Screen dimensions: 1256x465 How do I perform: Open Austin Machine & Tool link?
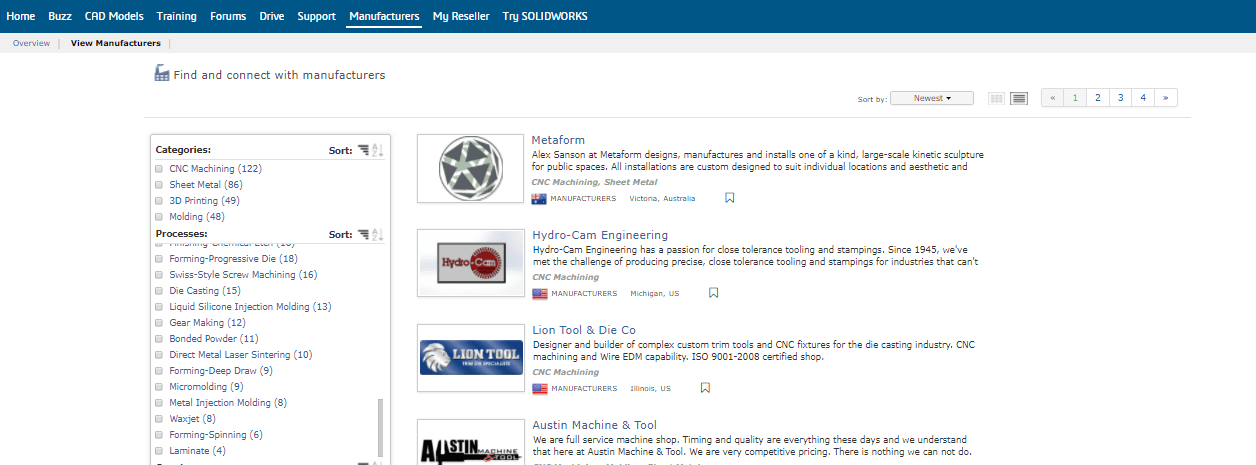click(594, 425)
